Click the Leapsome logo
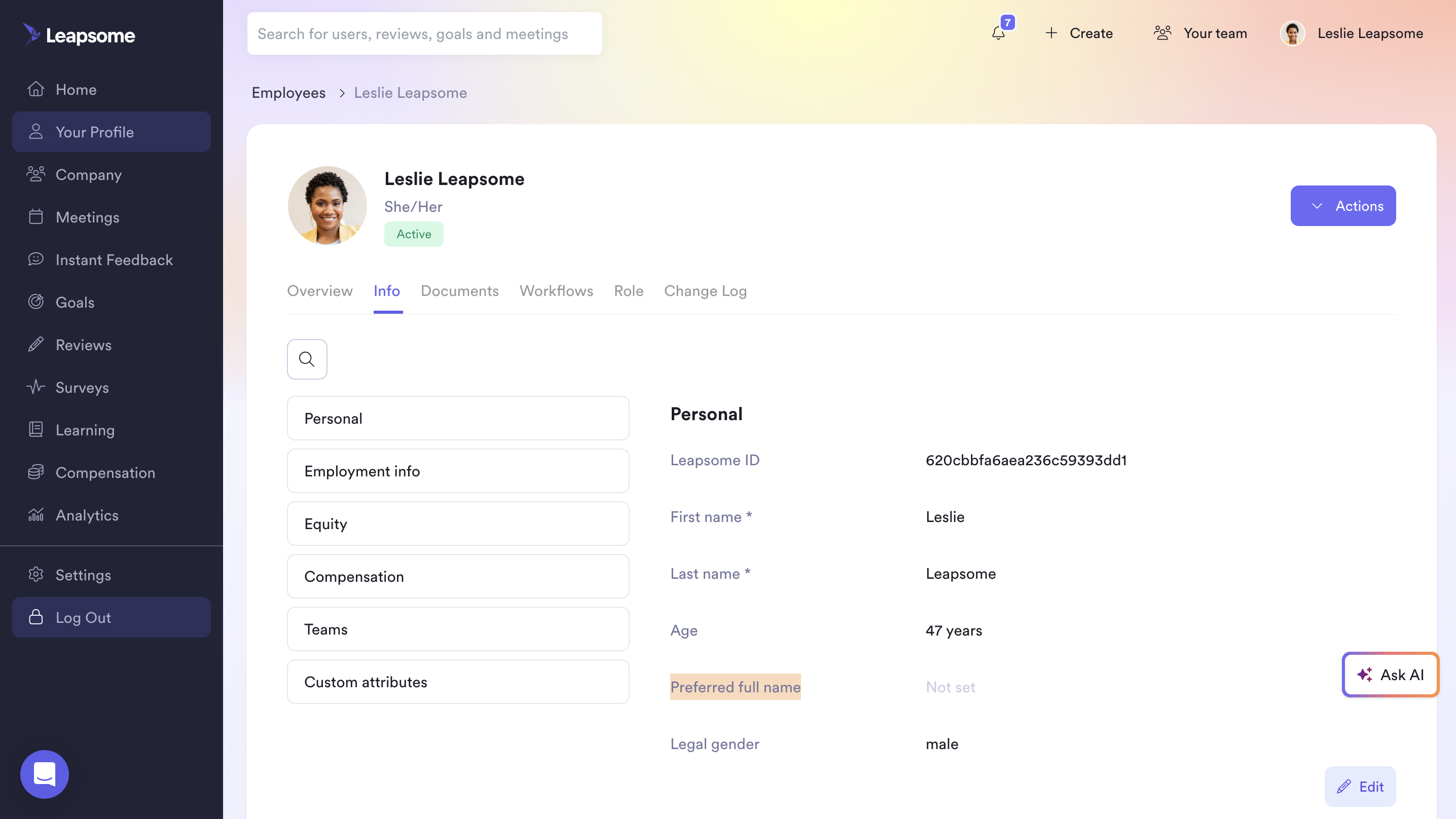 click(x=79, y=35)
